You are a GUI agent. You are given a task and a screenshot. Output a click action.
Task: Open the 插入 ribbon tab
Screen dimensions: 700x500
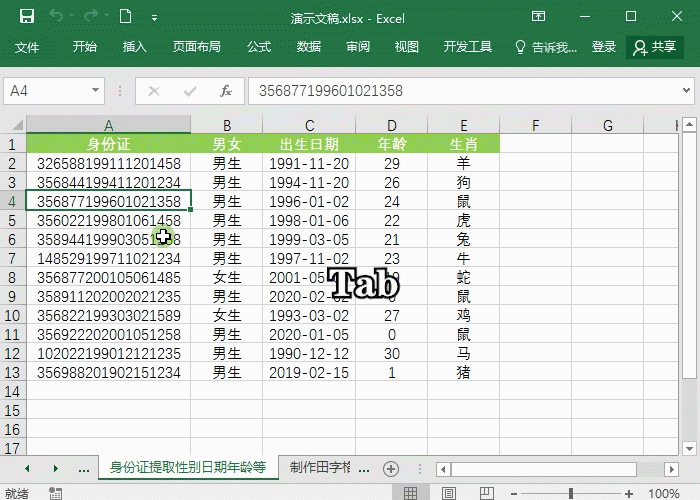(134, 47)
